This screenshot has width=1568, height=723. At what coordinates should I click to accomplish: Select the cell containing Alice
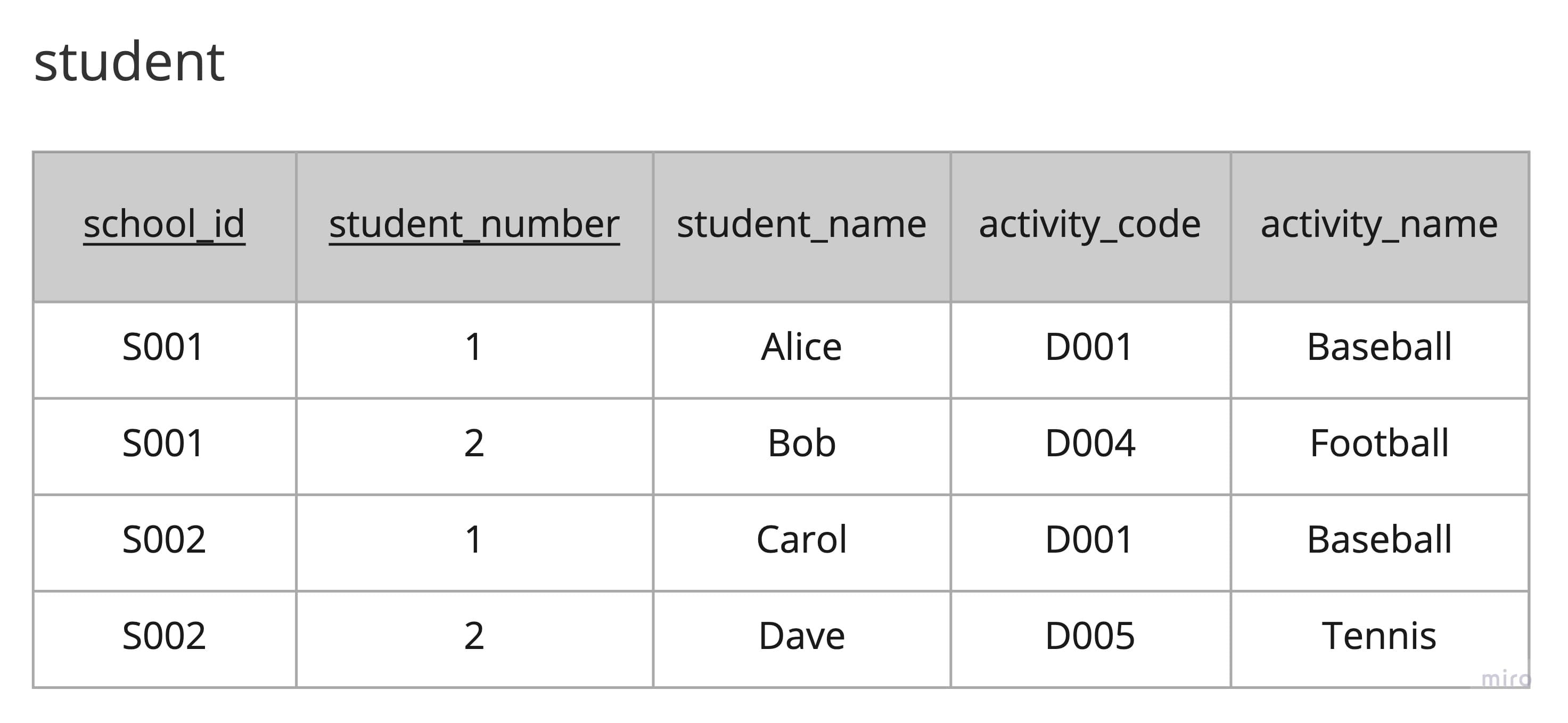click(x=801, y=347)
